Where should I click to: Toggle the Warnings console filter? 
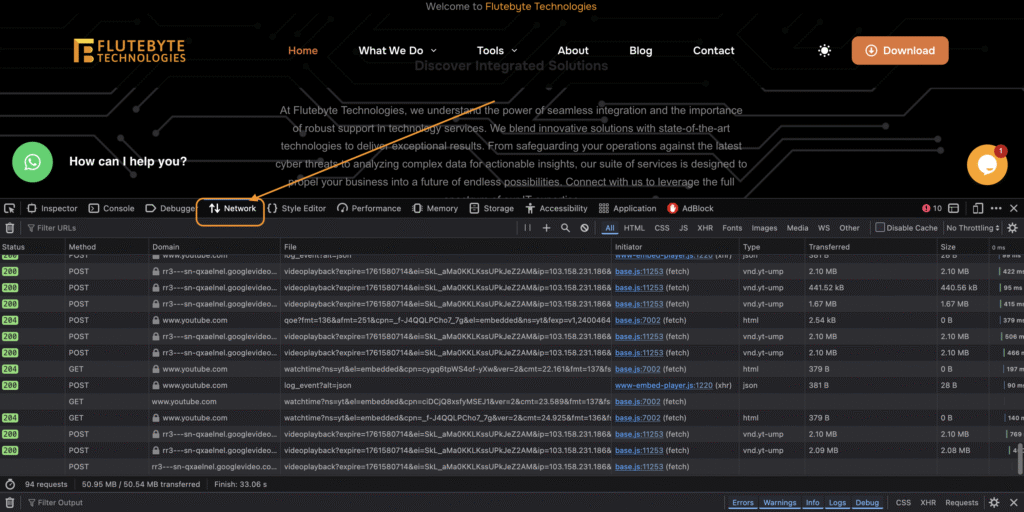780,502
